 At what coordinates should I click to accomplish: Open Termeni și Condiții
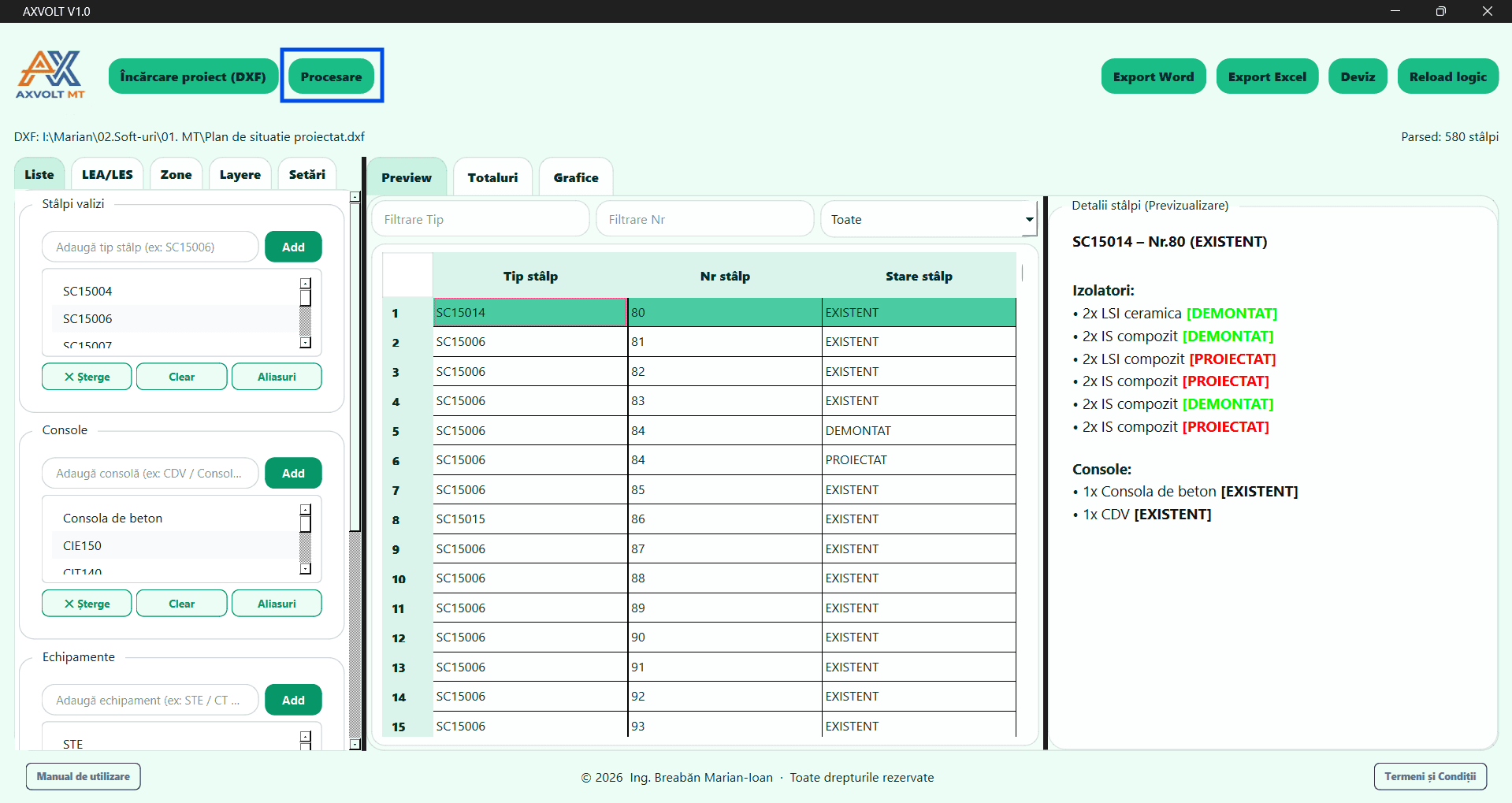point(1430,776)
